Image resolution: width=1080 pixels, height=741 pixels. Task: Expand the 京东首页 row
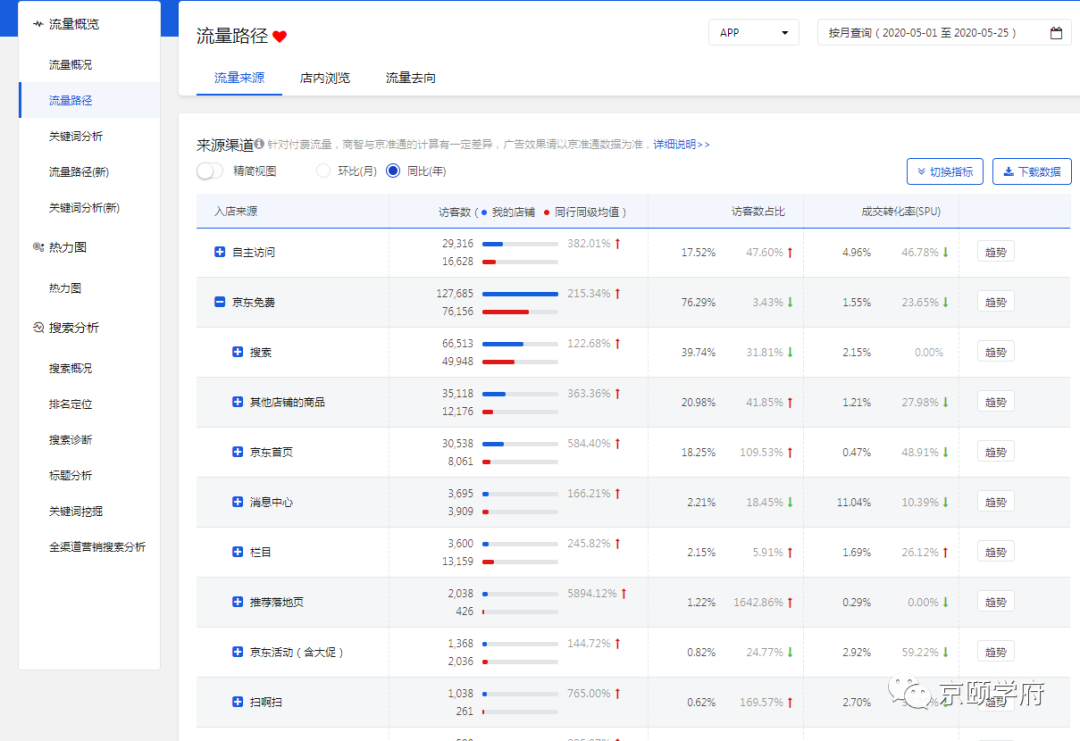pyautogui.click(x=238, y=452)
